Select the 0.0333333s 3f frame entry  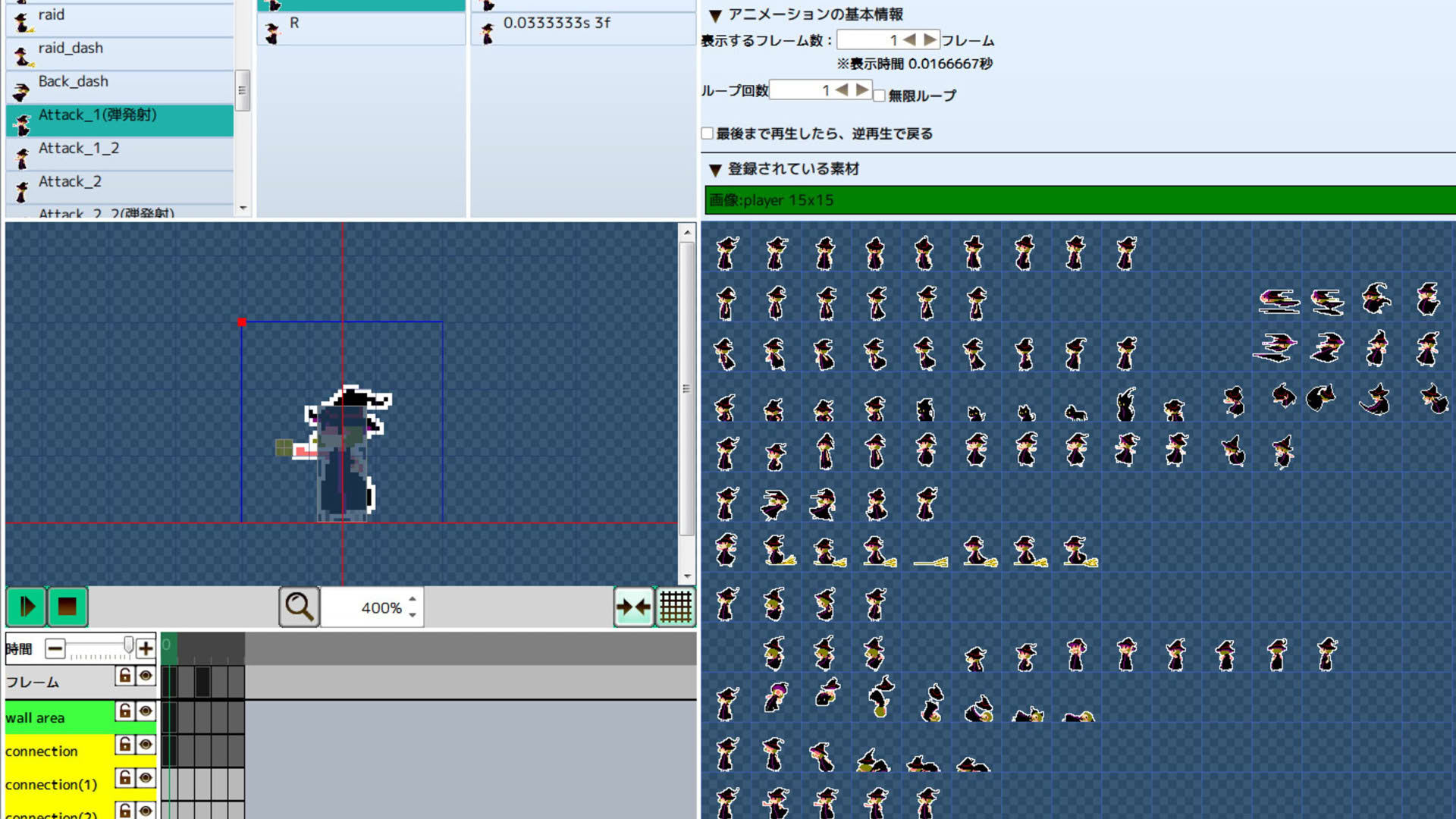click(x=582, y=29)
